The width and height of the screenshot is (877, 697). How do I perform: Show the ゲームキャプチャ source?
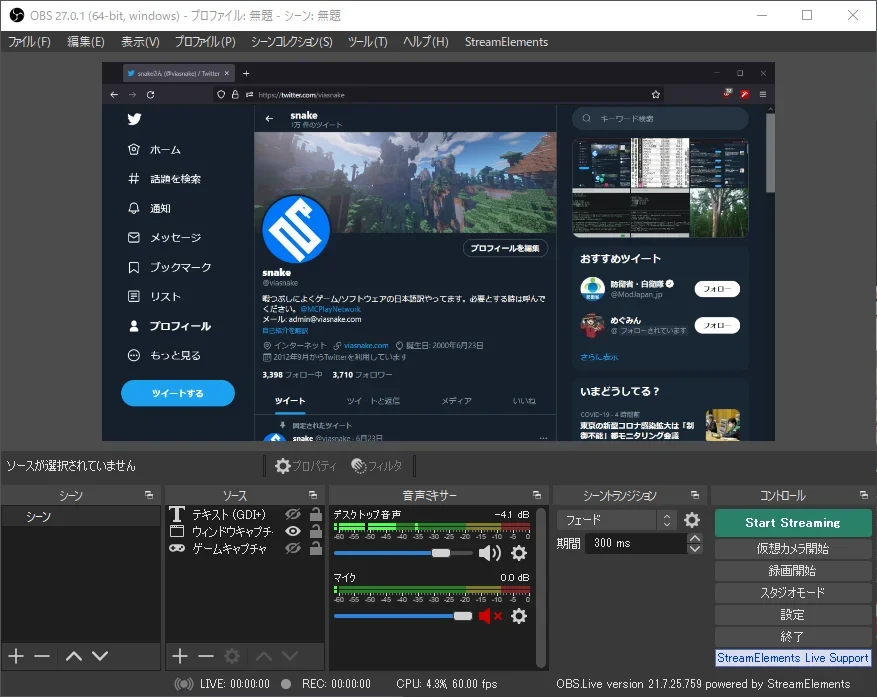[x=293, y=548]
